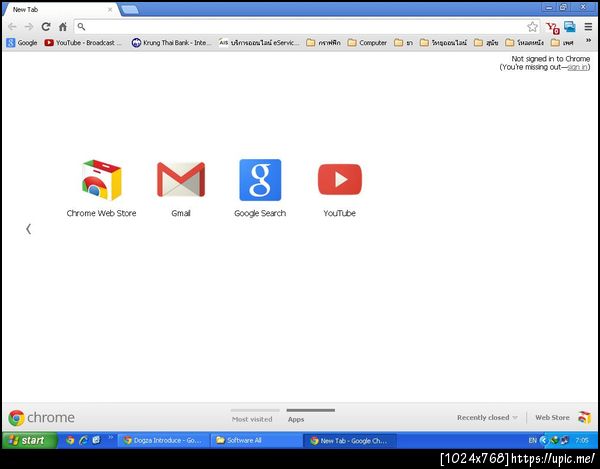600x469 pixels.
Task: Open a new tab with the tab button
Action: (x=130, y=10)
